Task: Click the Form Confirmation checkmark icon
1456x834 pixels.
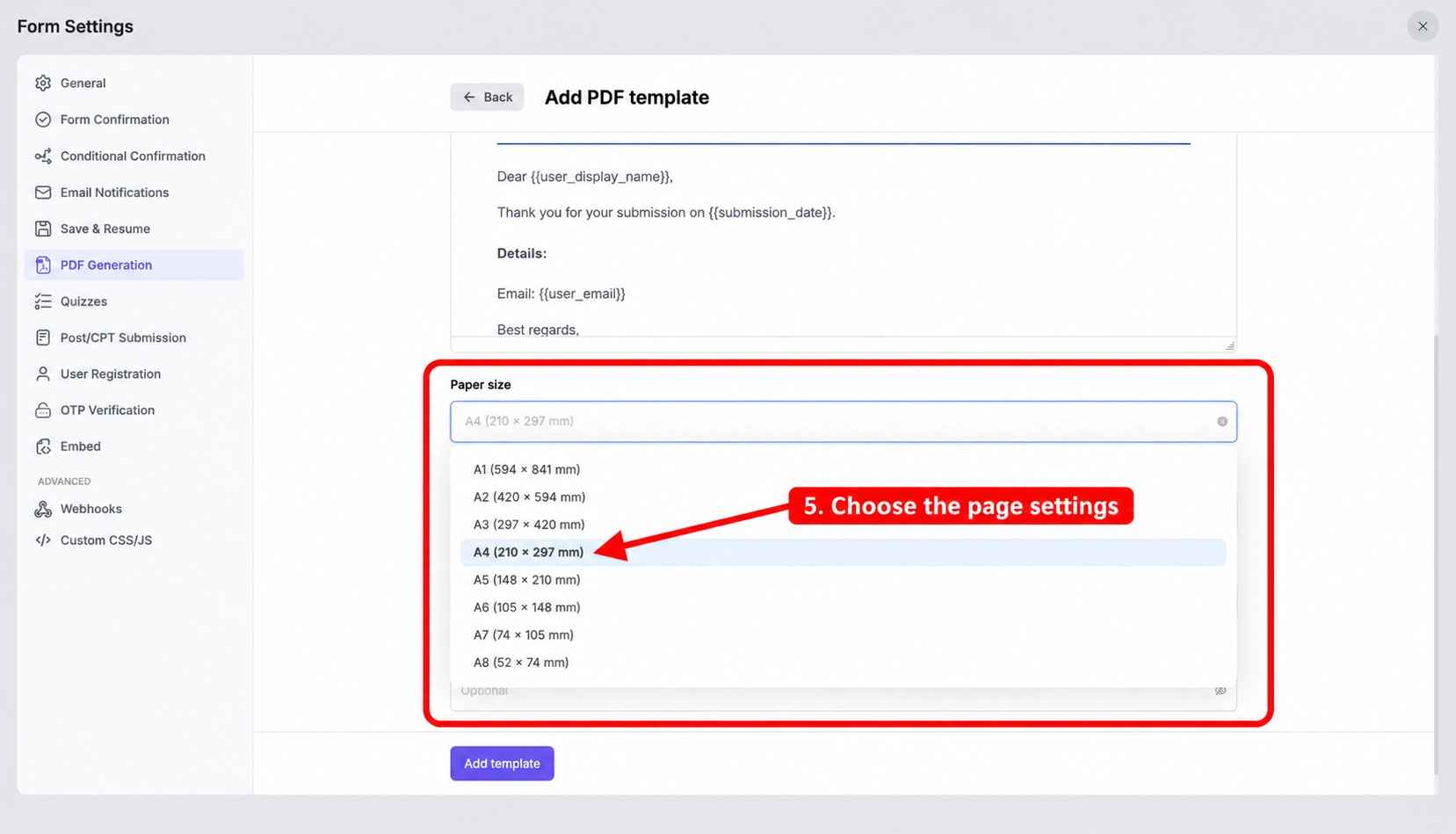Action: point(43,120)
